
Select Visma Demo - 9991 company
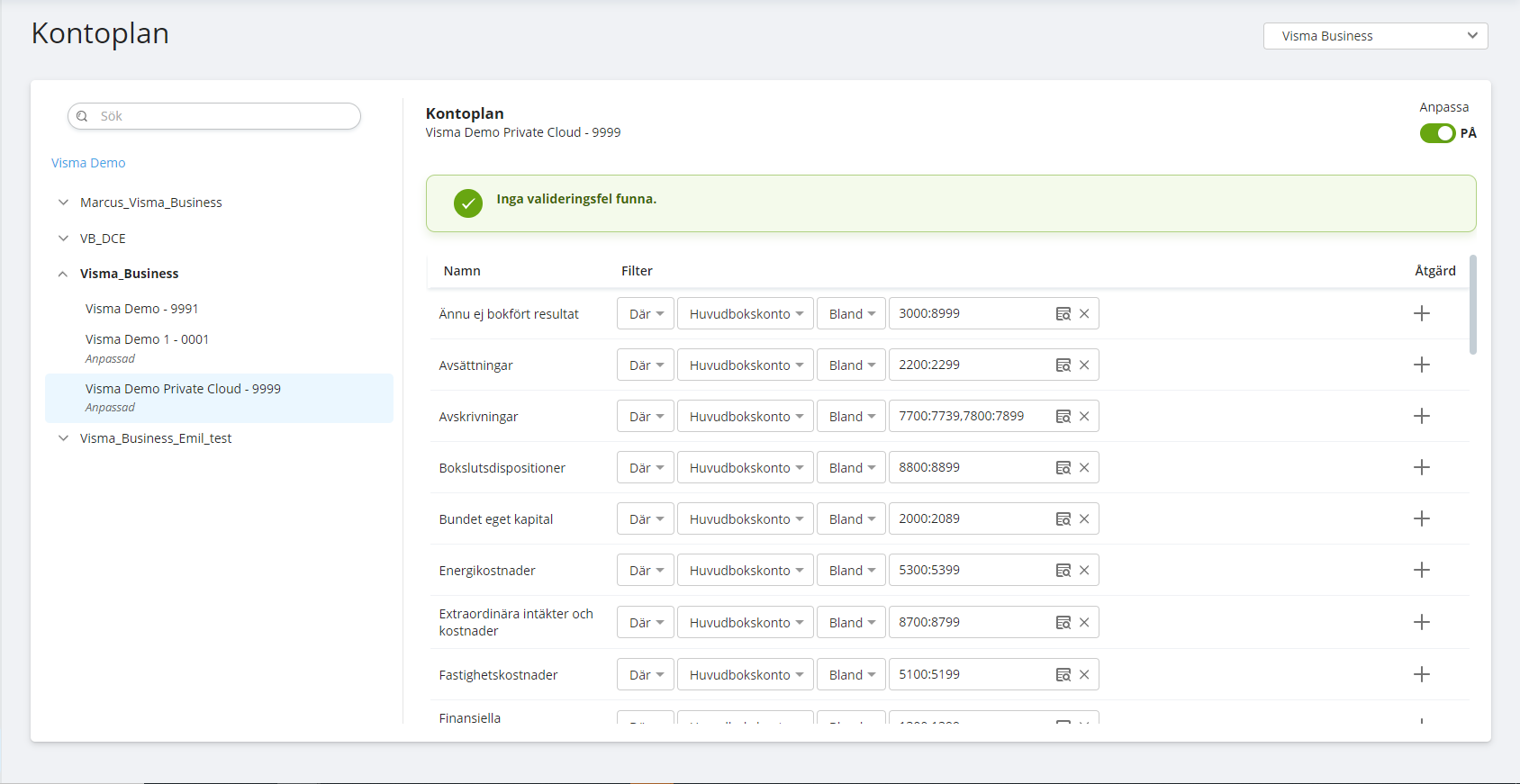pos(142,309)
